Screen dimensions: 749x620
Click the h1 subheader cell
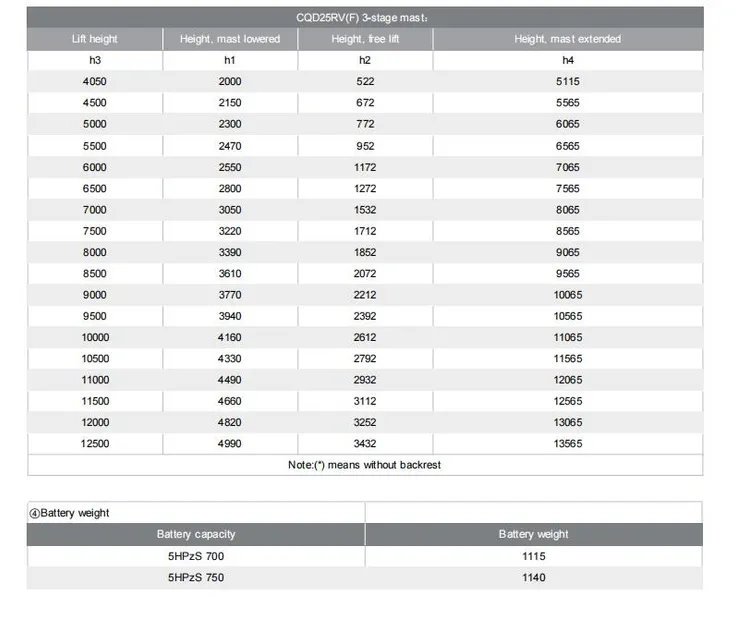coord(230,60)
